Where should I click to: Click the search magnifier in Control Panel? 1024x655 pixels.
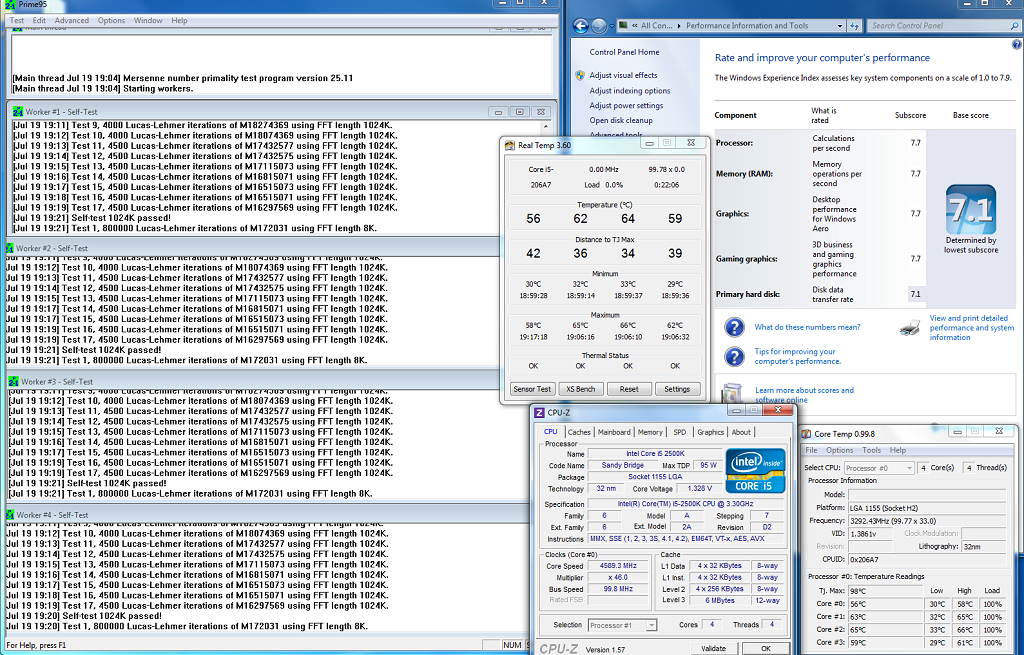[x=1014, y=26]
